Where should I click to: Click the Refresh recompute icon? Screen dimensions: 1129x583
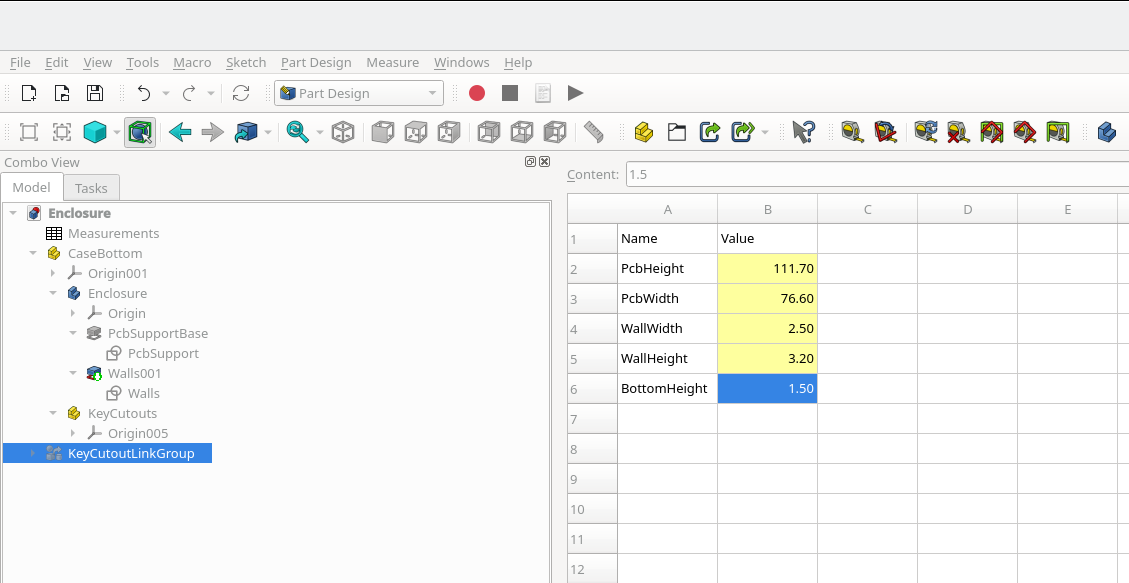(x=241, y=93)
